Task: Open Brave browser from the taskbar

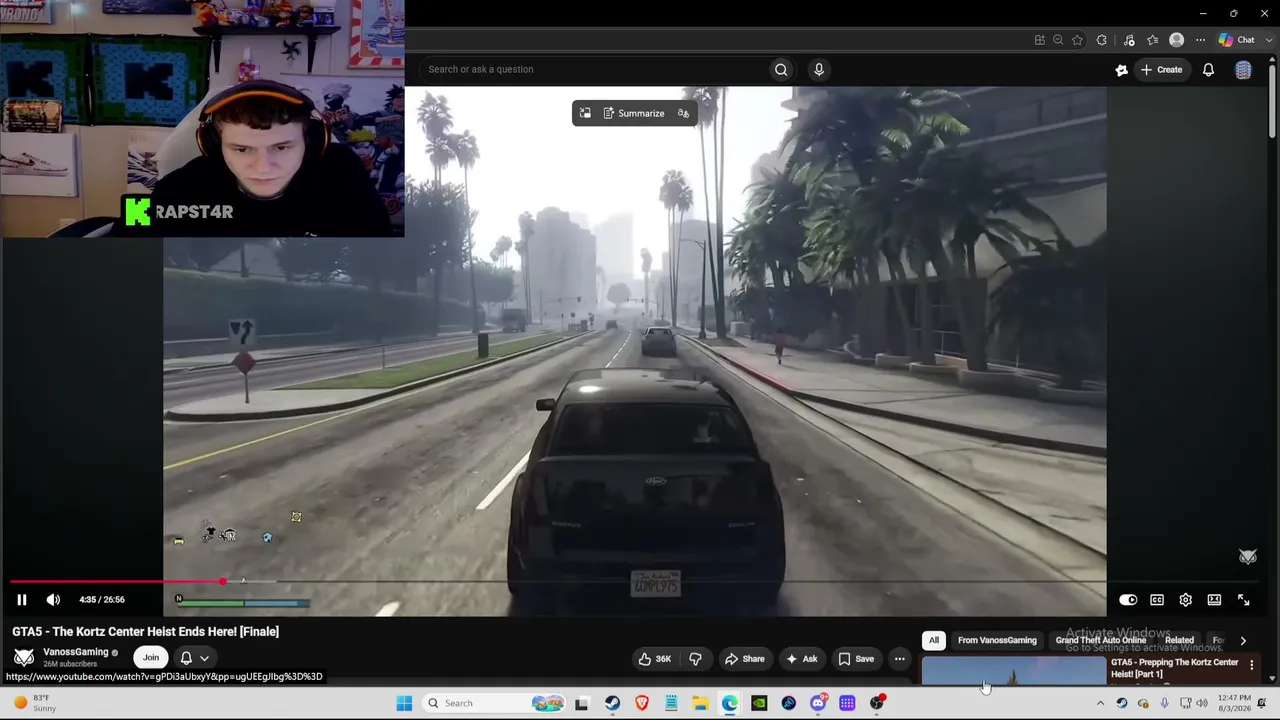Action: [642, 703]
